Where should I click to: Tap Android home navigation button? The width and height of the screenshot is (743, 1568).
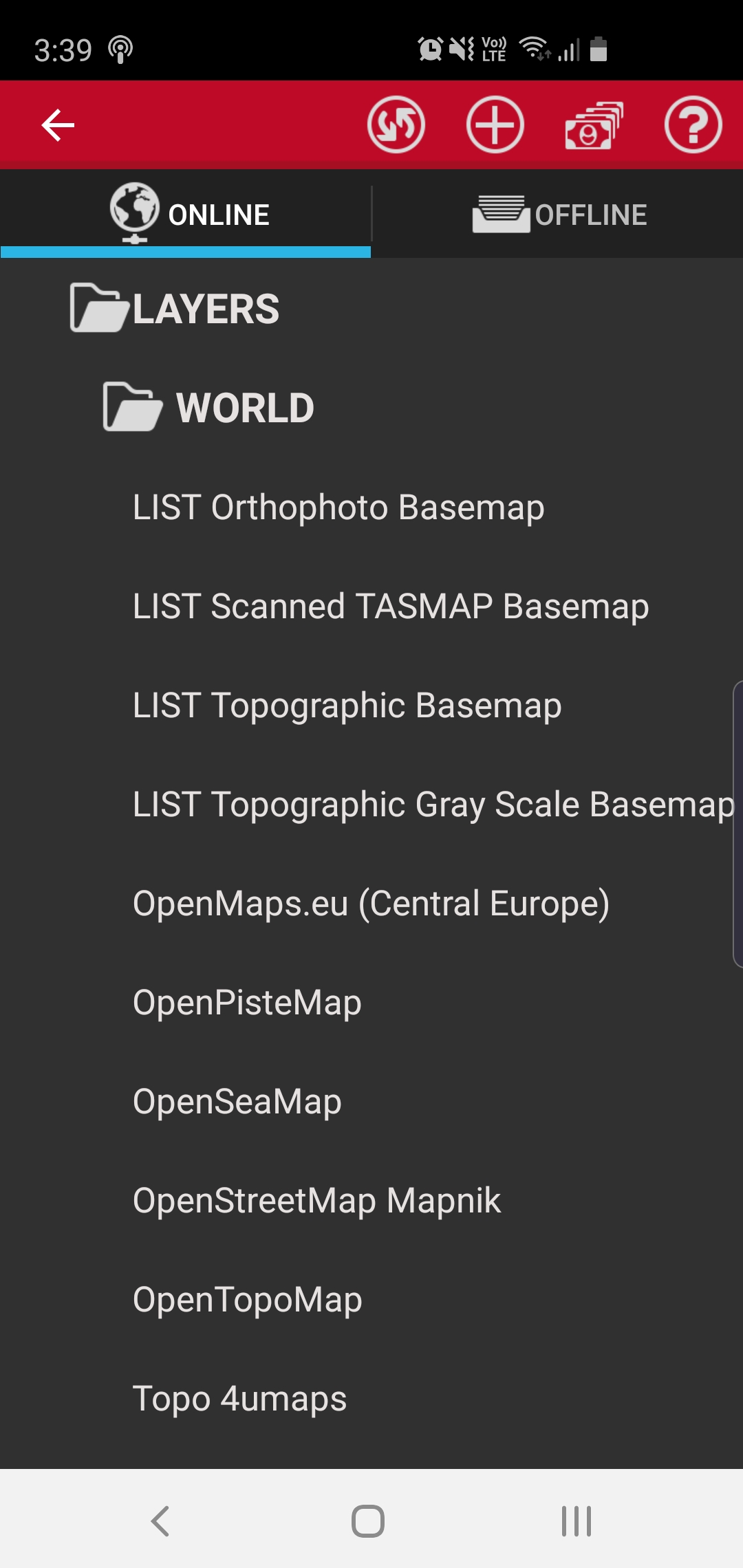[368, 1521]
